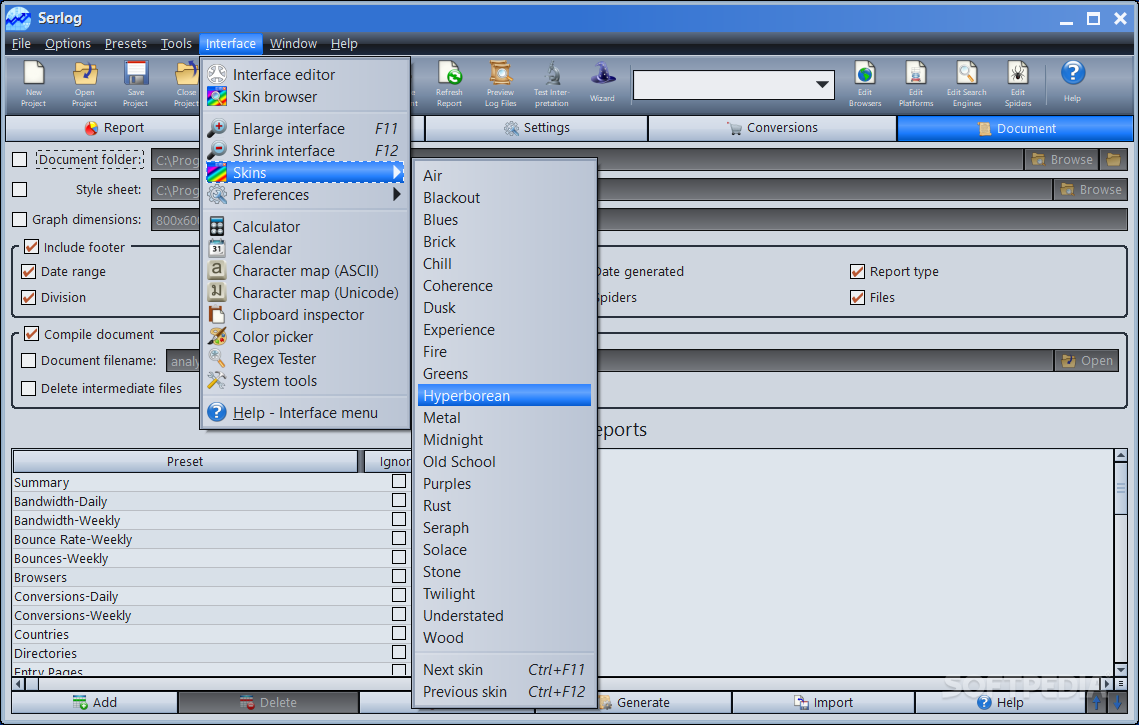1139x725 pixels.
Task: Uncheck the Include footer checkbox
Action: click(31, 247)
